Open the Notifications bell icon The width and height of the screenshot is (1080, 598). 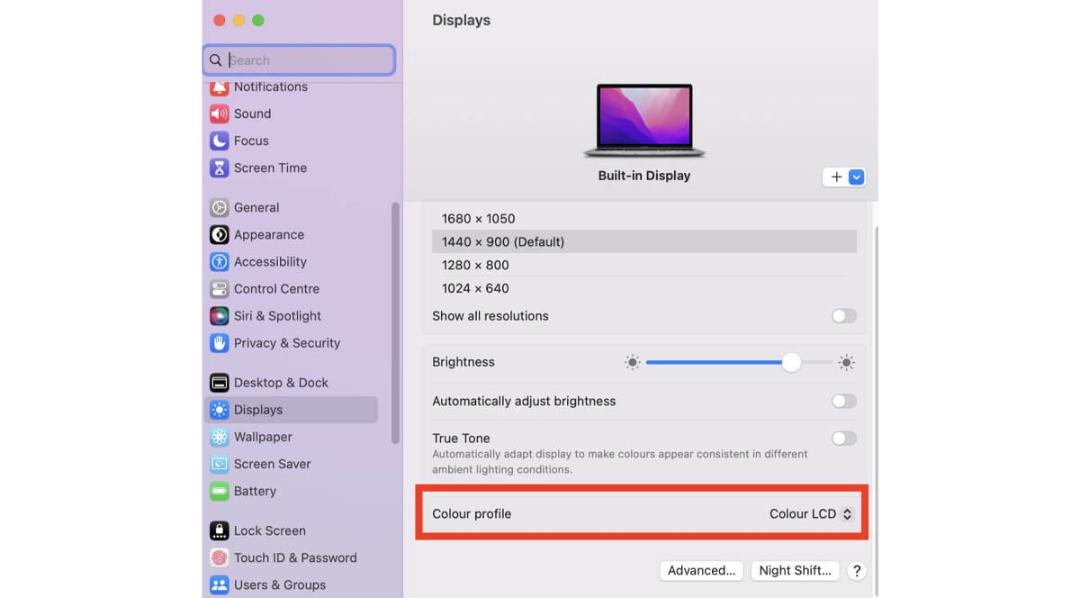pos(219,87)
